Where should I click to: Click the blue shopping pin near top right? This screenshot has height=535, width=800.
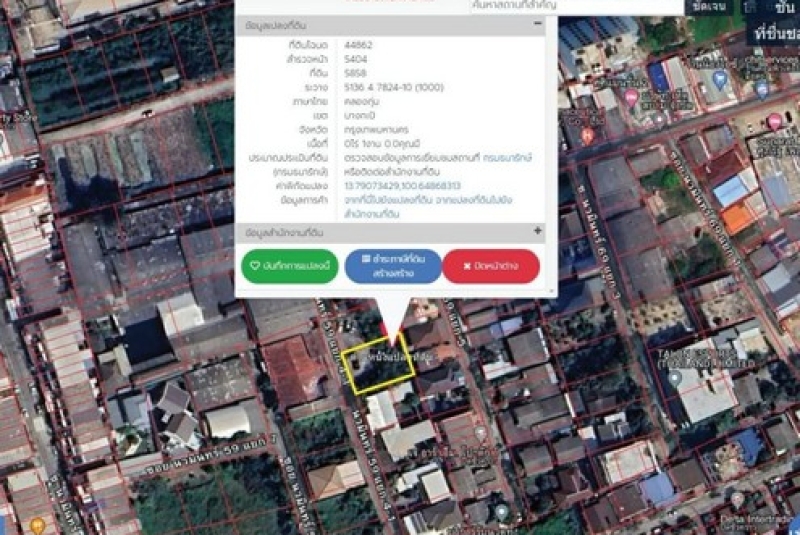click(x=720, y=80)
